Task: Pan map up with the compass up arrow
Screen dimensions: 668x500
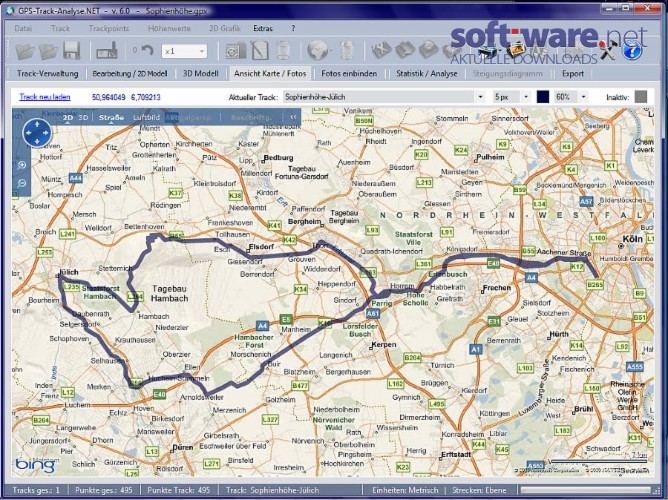Action: pos(37,124)
